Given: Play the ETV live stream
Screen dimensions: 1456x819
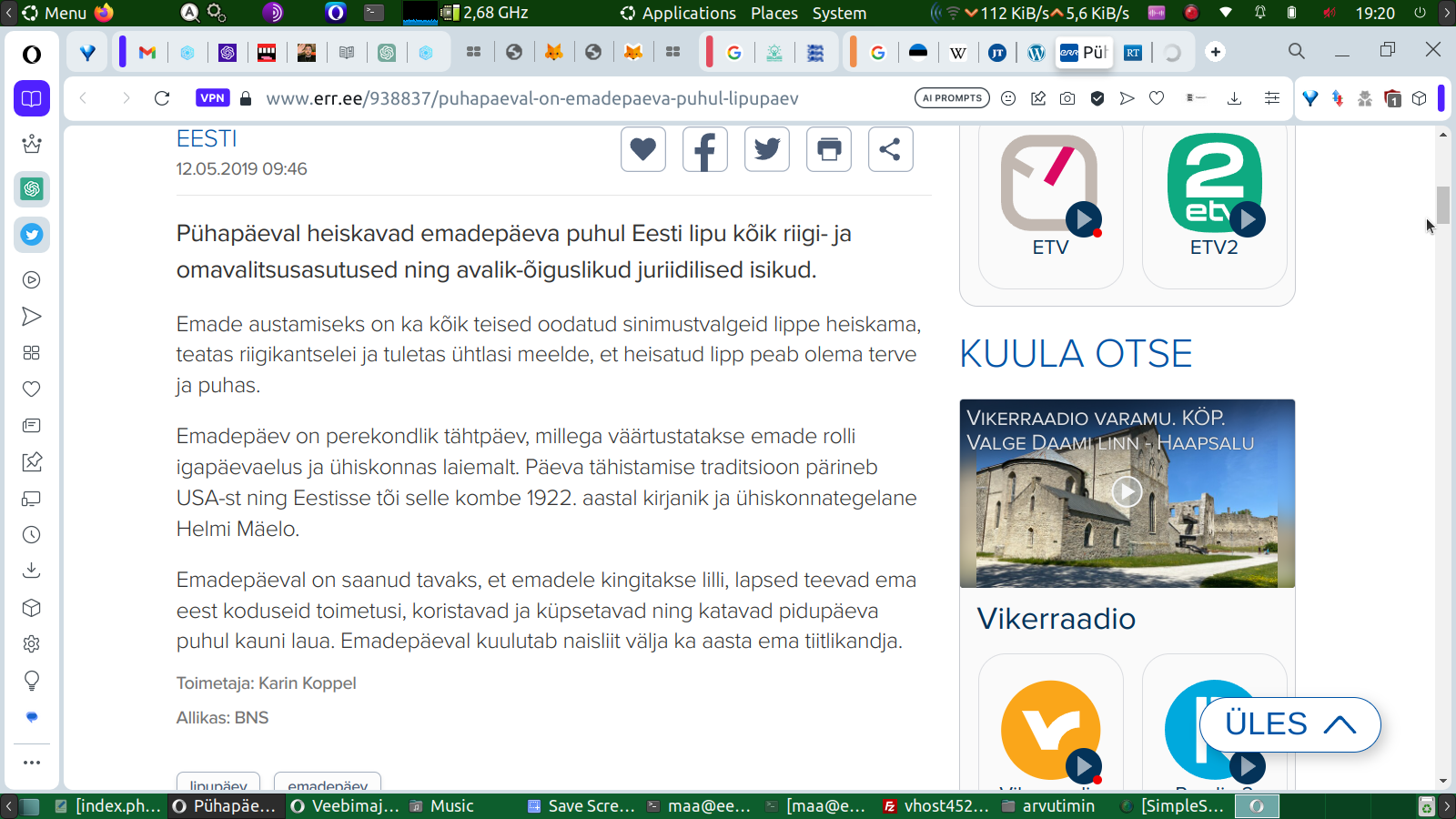Looking at the screenshot, I should tap(1084, 219).
